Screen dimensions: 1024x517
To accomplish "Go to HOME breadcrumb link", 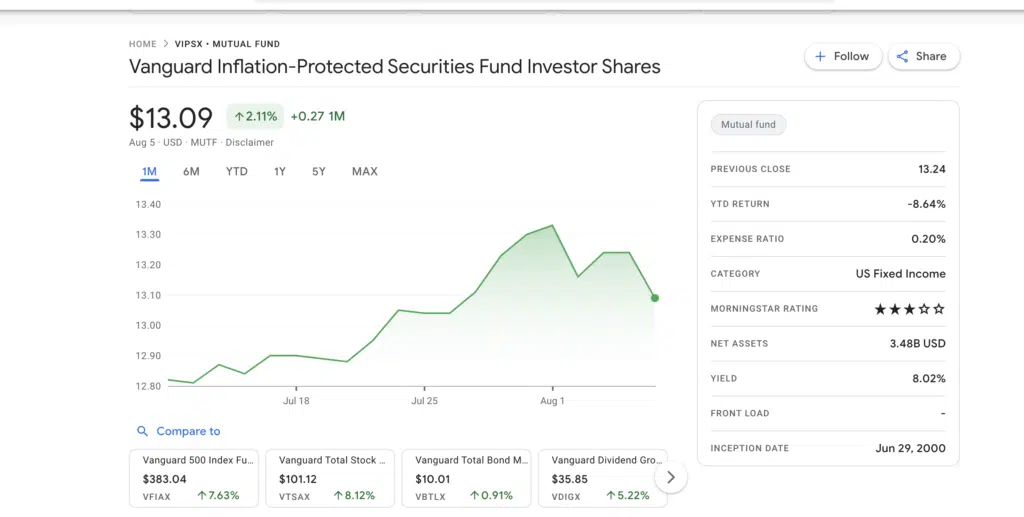I will point(143,44).
